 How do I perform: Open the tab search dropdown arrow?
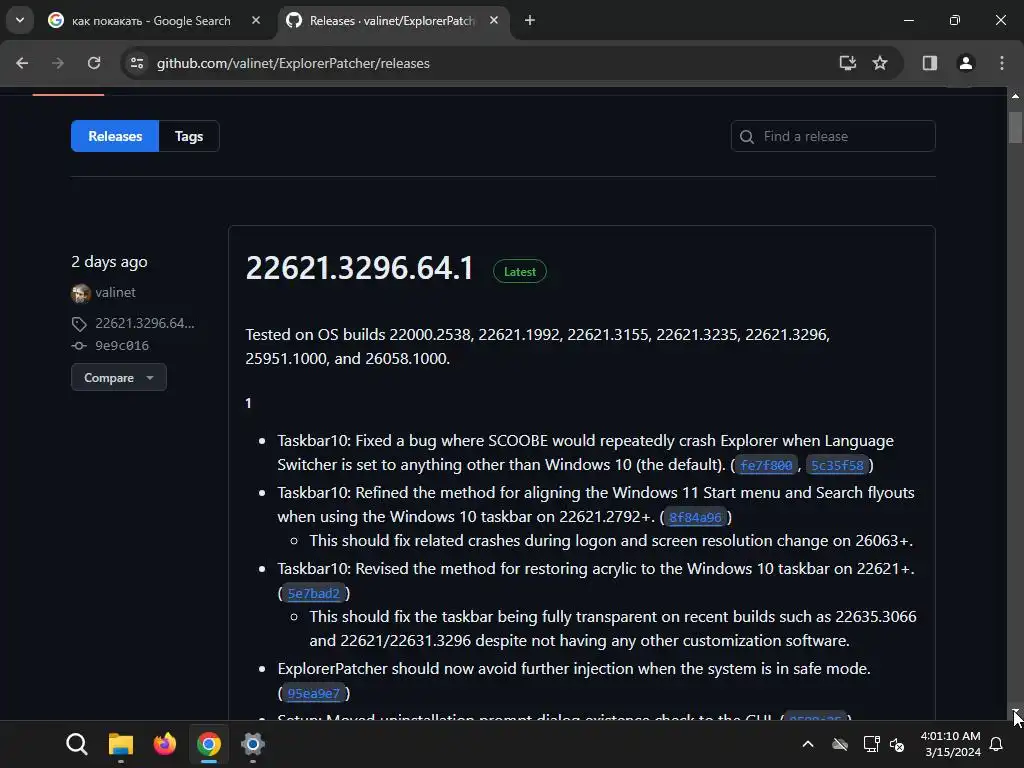(x=20, y=20)
